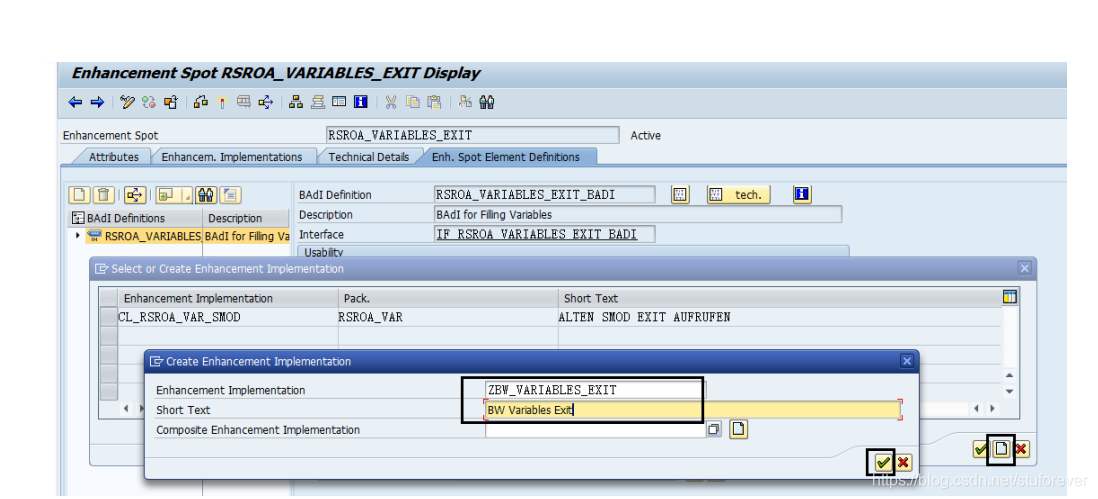Click the binoculars Find icon in main toolbar
This screenshot has height=499, width=1098.
(x=487, y=103)
